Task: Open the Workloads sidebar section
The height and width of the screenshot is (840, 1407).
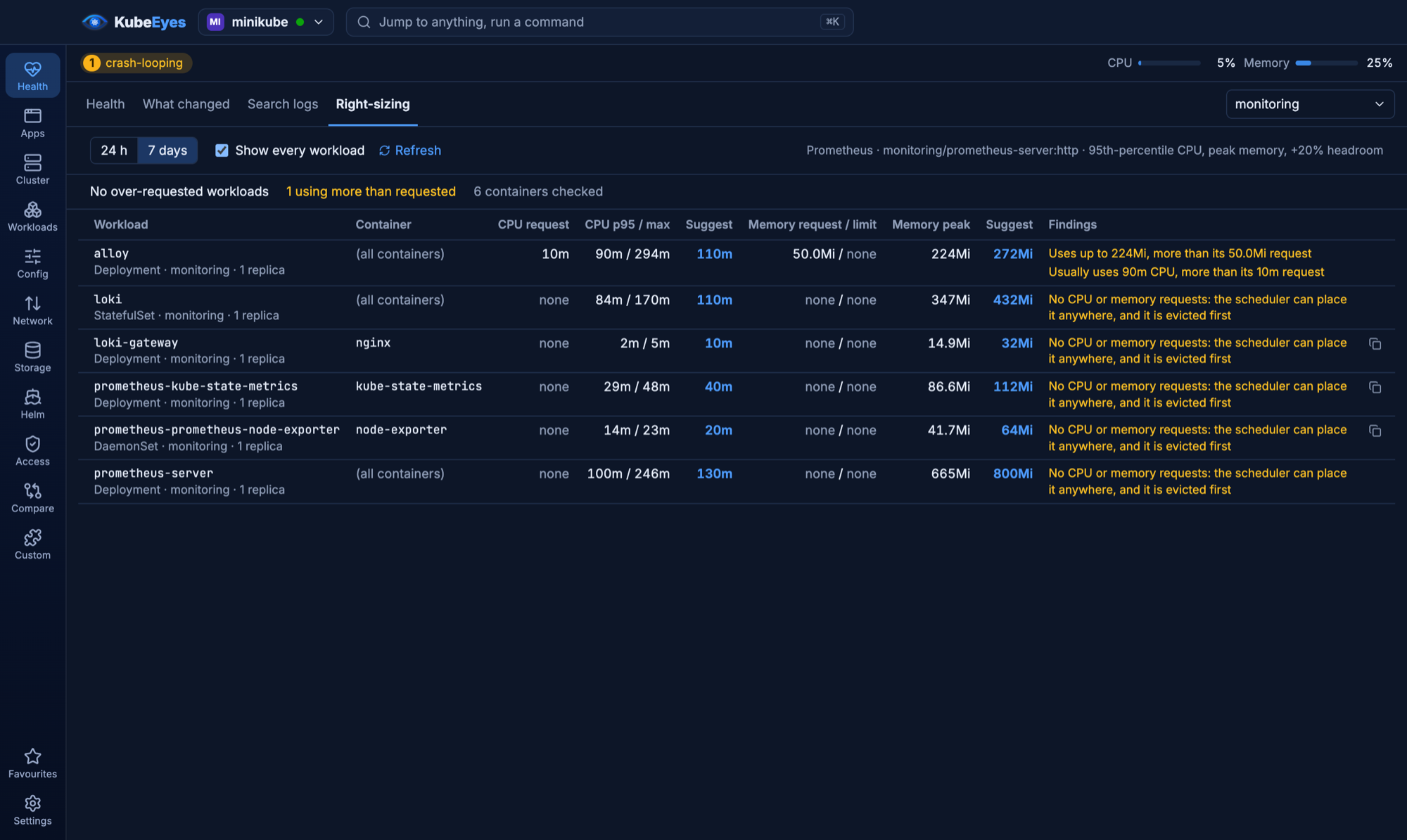Action: click(x=32, y=217)
